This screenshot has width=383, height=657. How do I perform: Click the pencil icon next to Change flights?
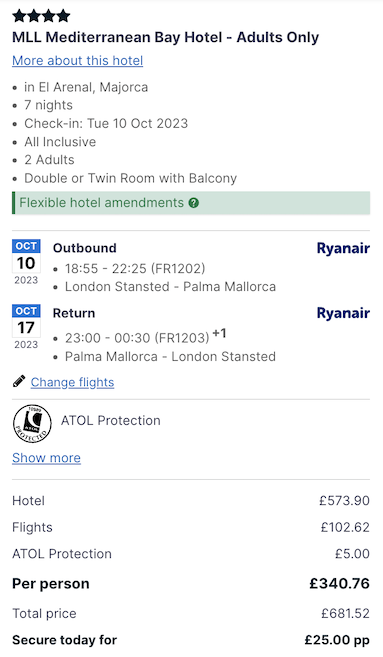coord(19,381)
